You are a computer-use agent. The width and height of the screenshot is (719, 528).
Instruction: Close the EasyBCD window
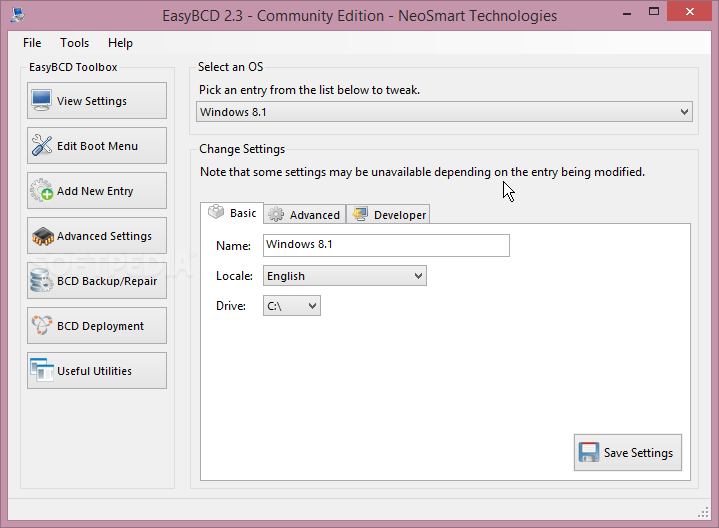[689, 11]
